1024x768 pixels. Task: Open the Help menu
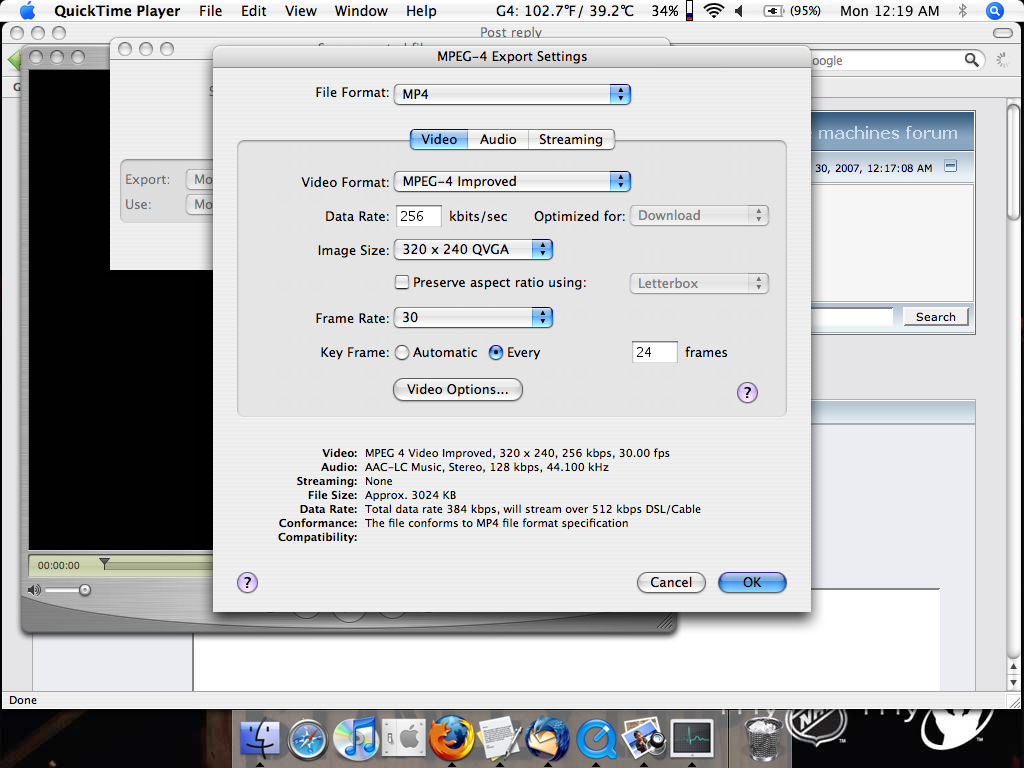pyautogui.click(x=421, y=10)
